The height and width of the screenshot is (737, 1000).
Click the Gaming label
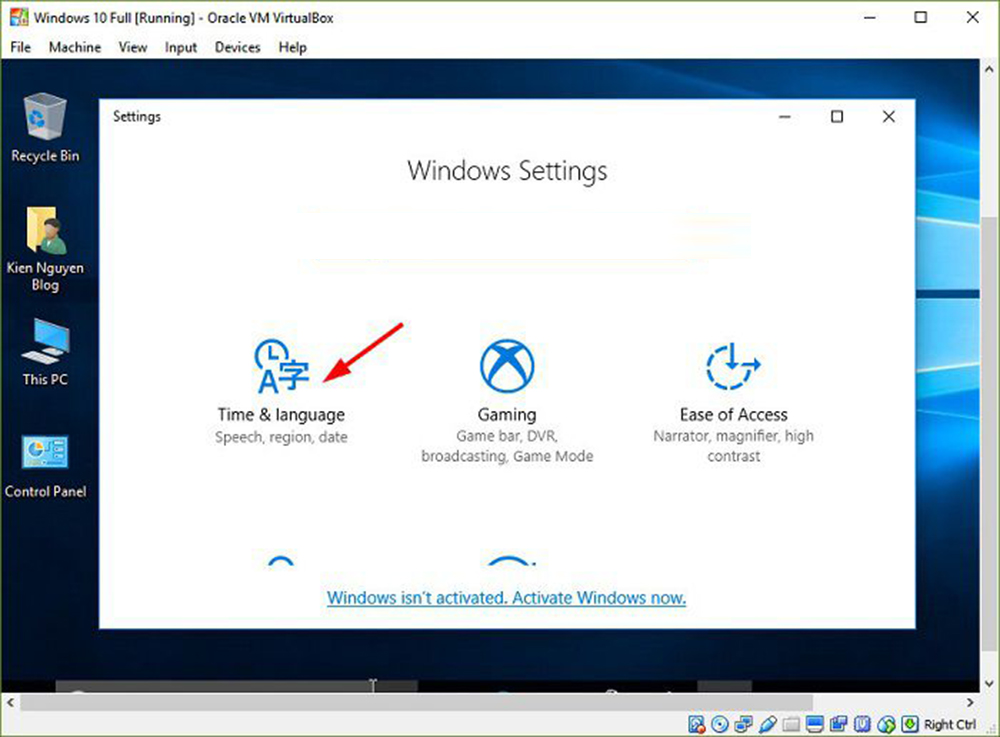pos(507,415)
